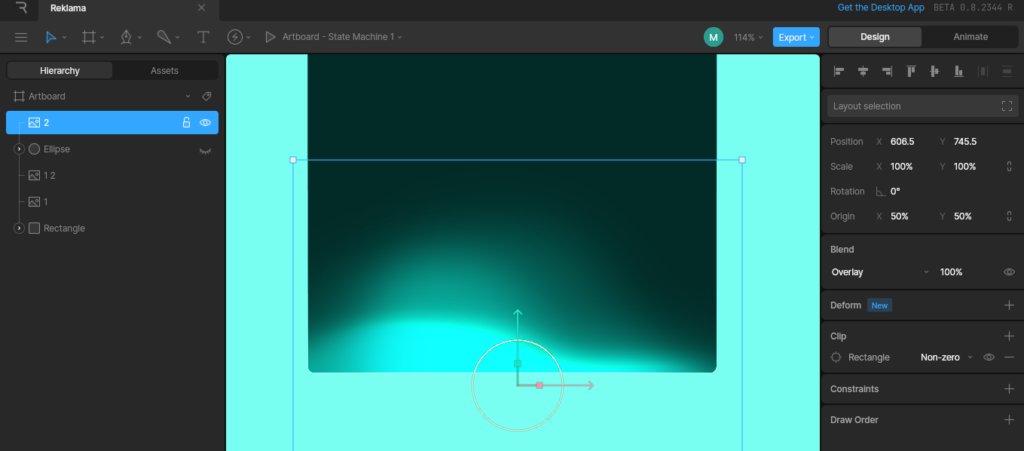Show the hidden Ellipse layer

[x=205, y=150]
